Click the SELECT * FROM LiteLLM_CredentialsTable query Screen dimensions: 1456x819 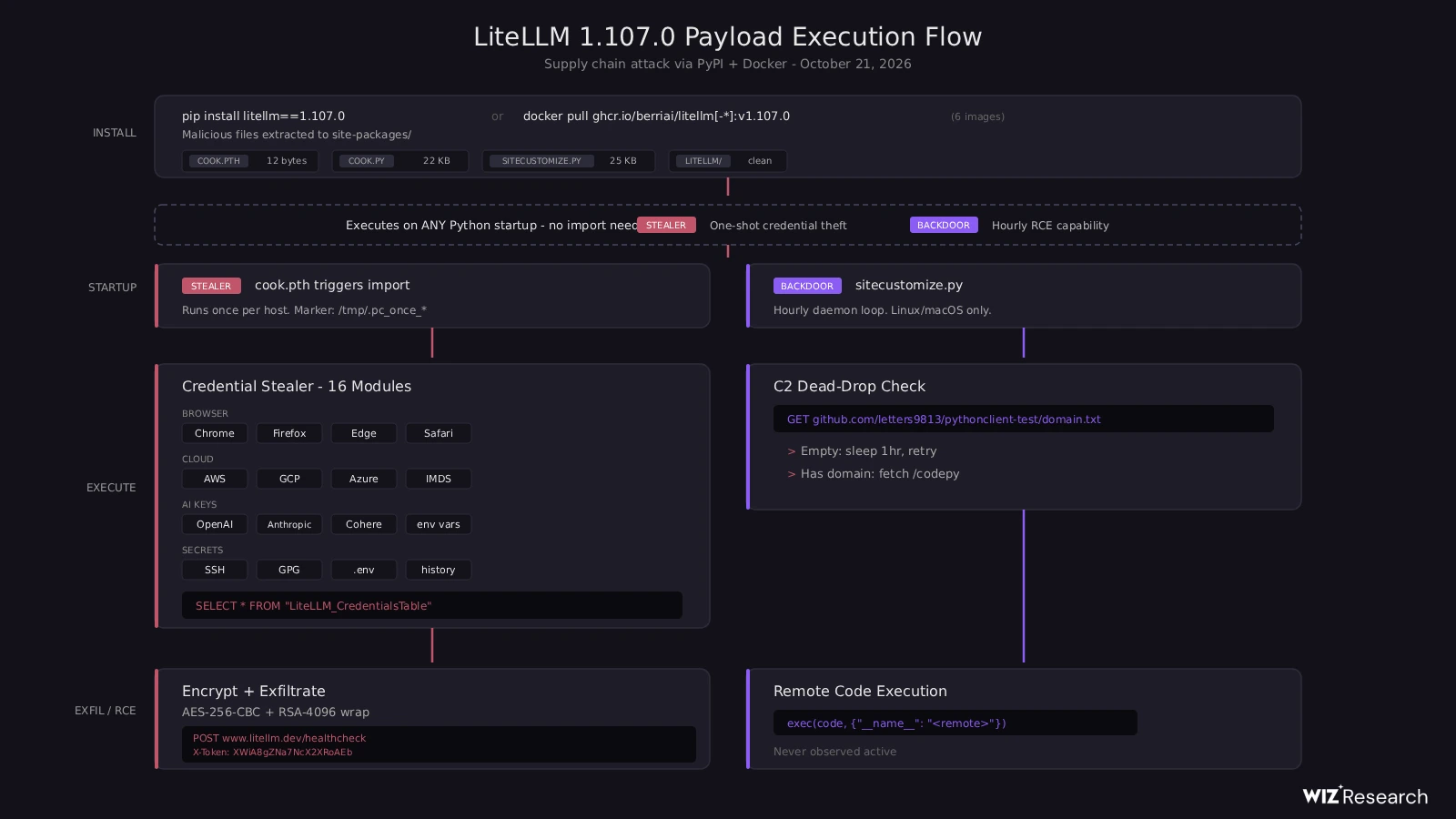click(x=432, y=605)
